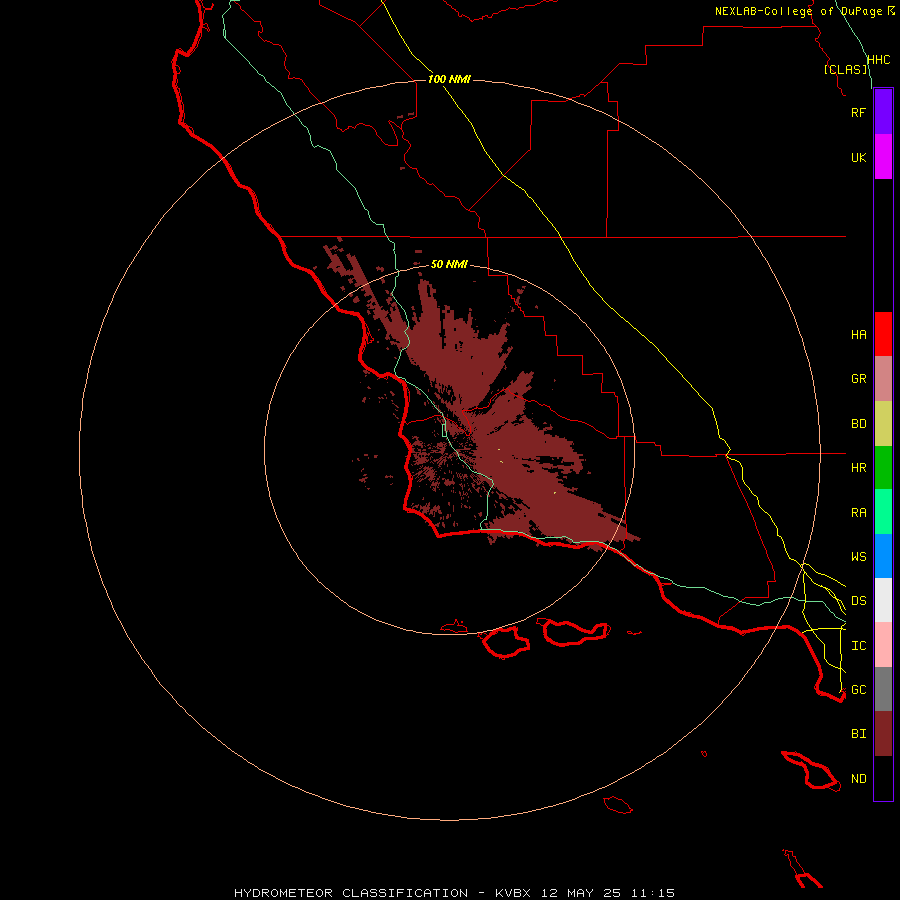Image resolution: width=900 pixels, height=900 pixels.
Task: Click the ND legend label
Action: tap(858, 779)
